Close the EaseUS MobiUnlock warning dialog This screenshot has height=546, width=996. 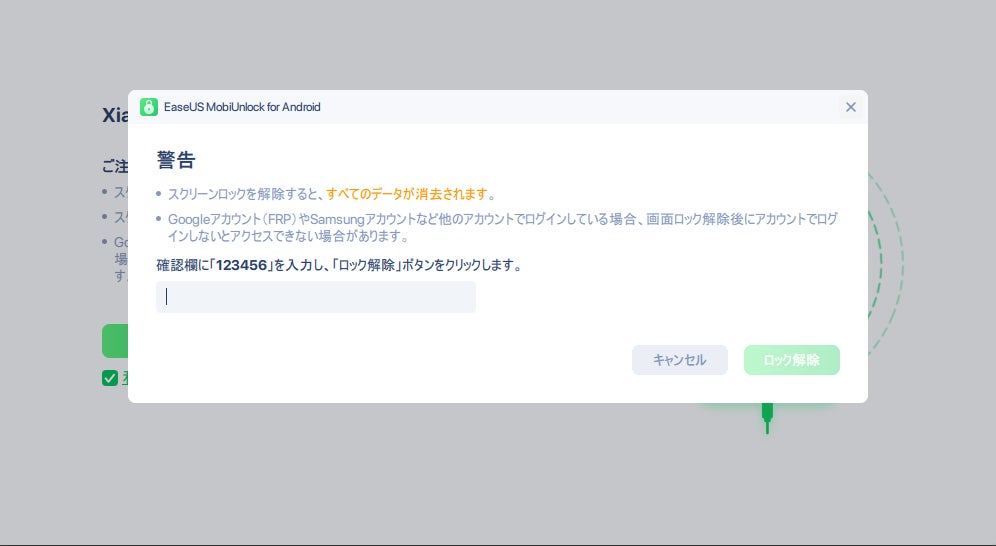pyautogui.click(x=851, y=107)
